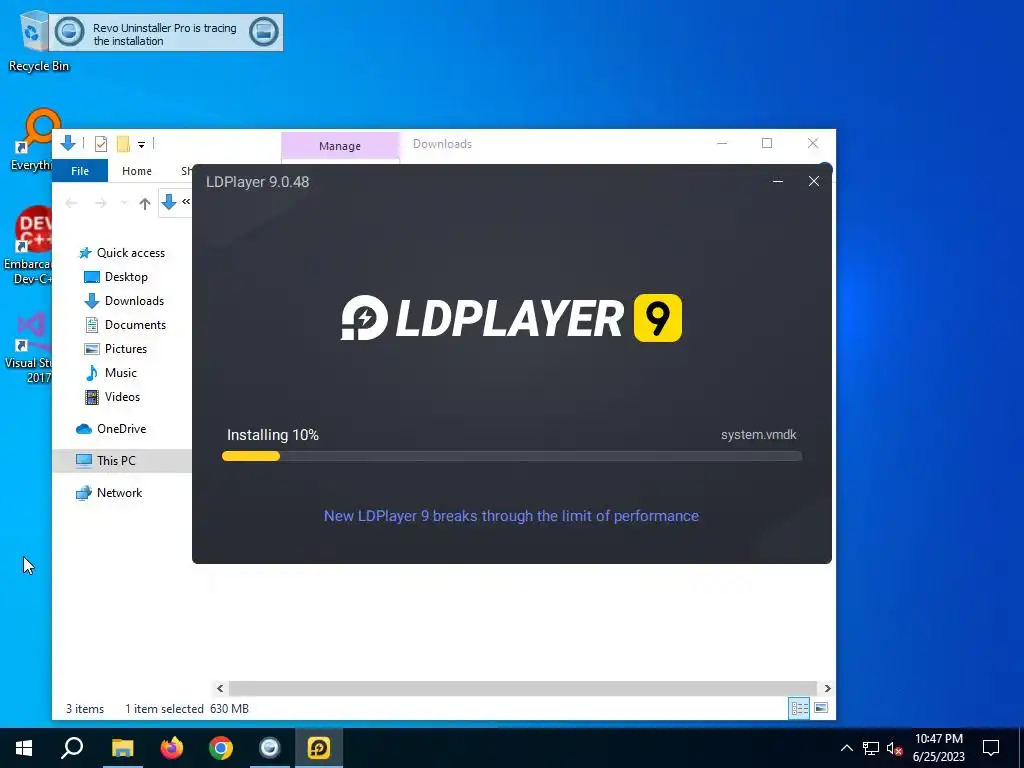Viewport: 1024px width, 768px height.
Task: Click the address bar Downloads arrow icon
Action: [x=168, y=202]
